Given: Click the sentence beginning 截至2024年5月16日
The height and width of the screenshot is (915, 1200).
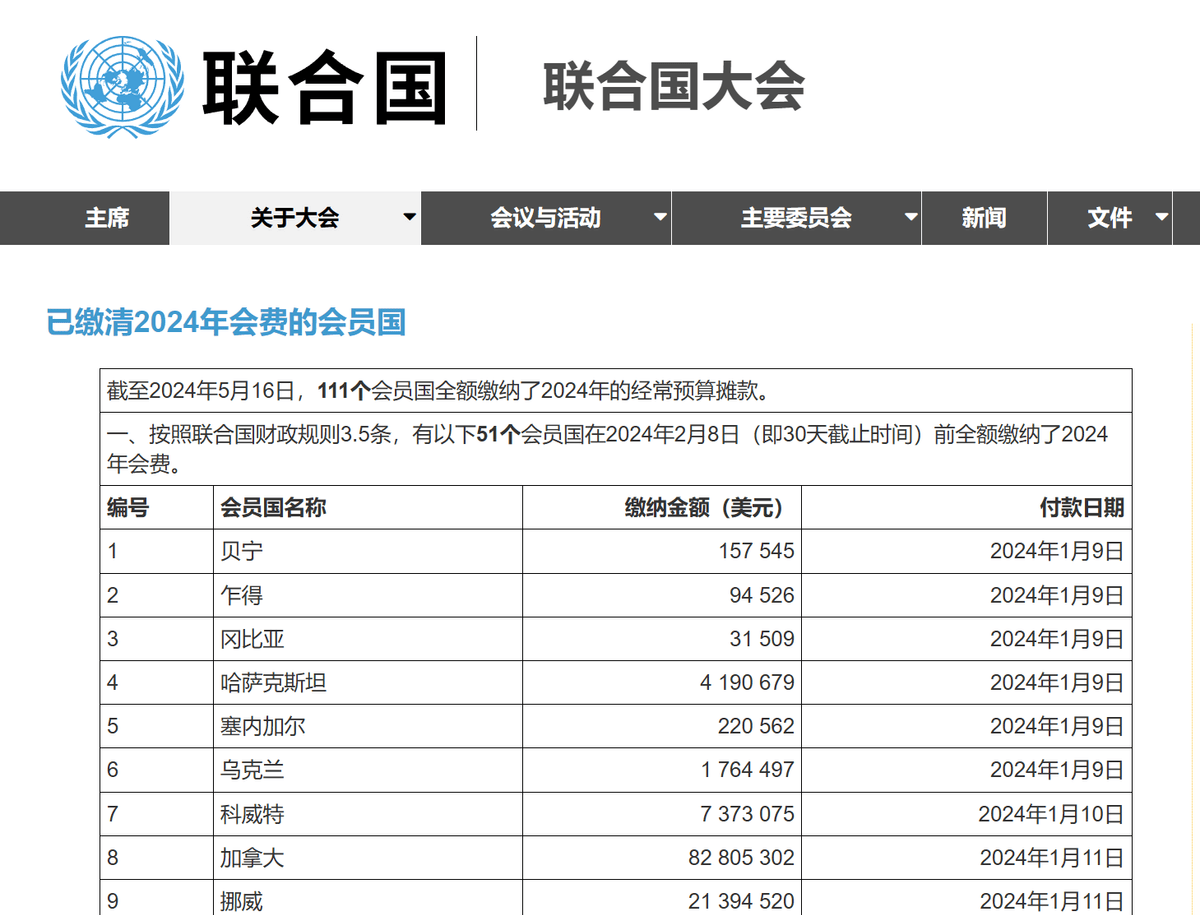Looking at the screenshot, I should pos(440,391).
